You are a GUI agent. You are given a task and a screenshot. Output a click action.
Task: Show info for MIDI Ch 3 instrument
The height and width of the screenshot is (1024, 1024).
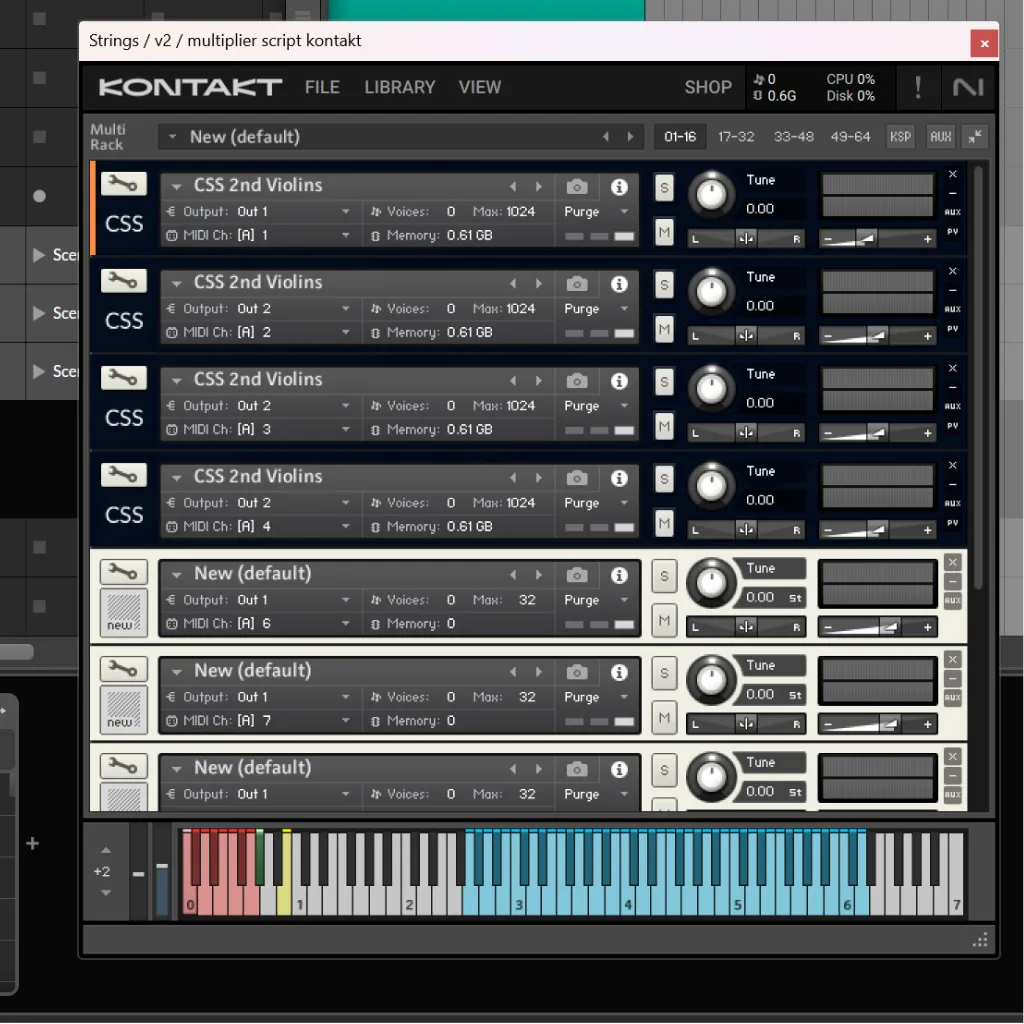click(619, 381)
